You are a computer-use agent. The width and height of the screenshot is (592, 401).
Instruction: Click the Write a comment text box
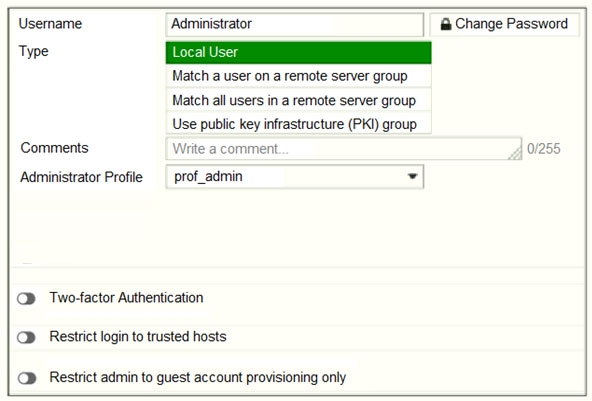pos(344,149)
